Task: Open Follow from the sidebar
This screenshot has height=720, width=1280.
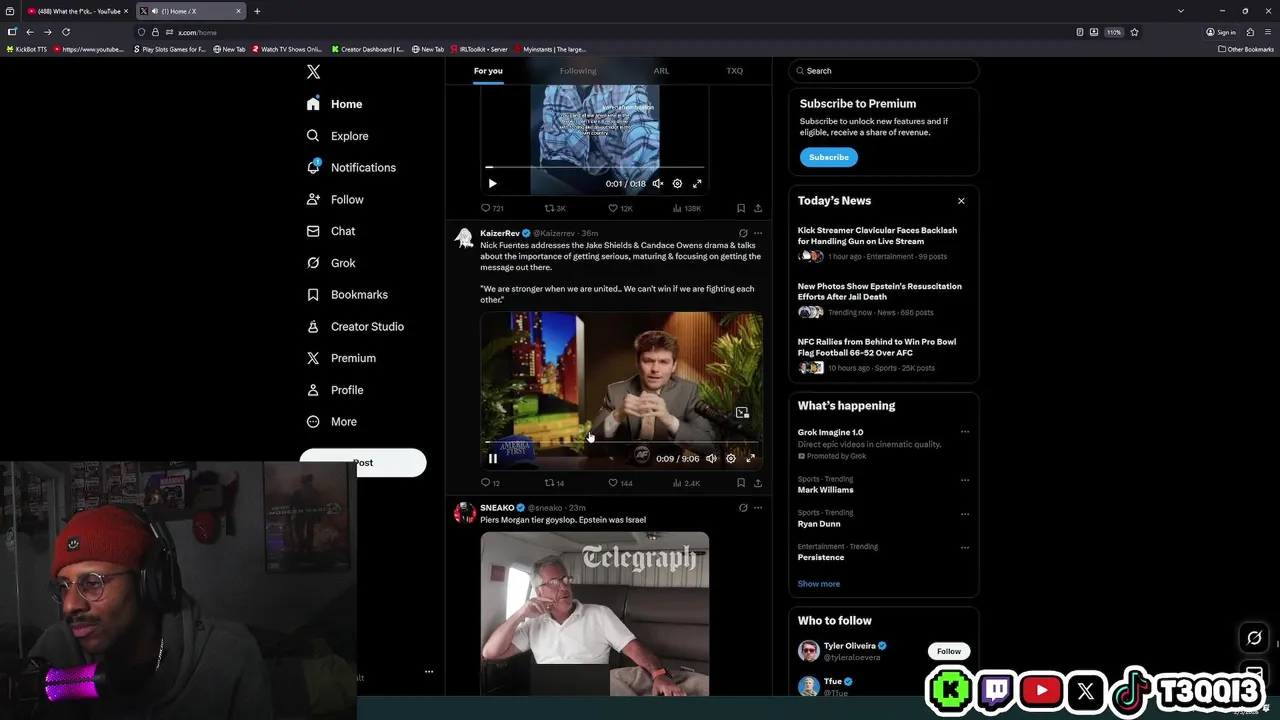Action: click(335, 200)
